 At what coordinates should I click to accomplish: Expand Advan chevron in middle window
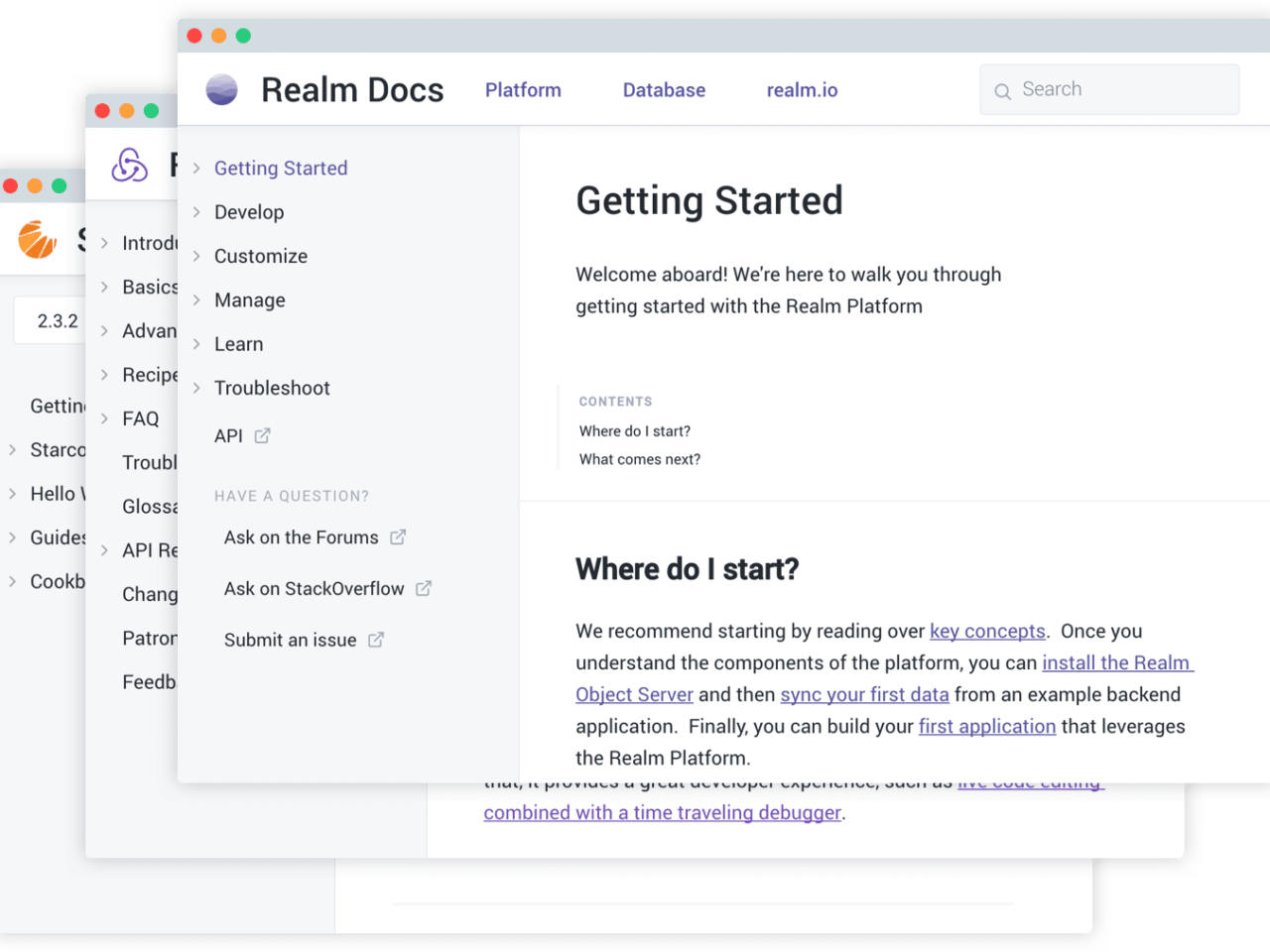coord(104,330)
